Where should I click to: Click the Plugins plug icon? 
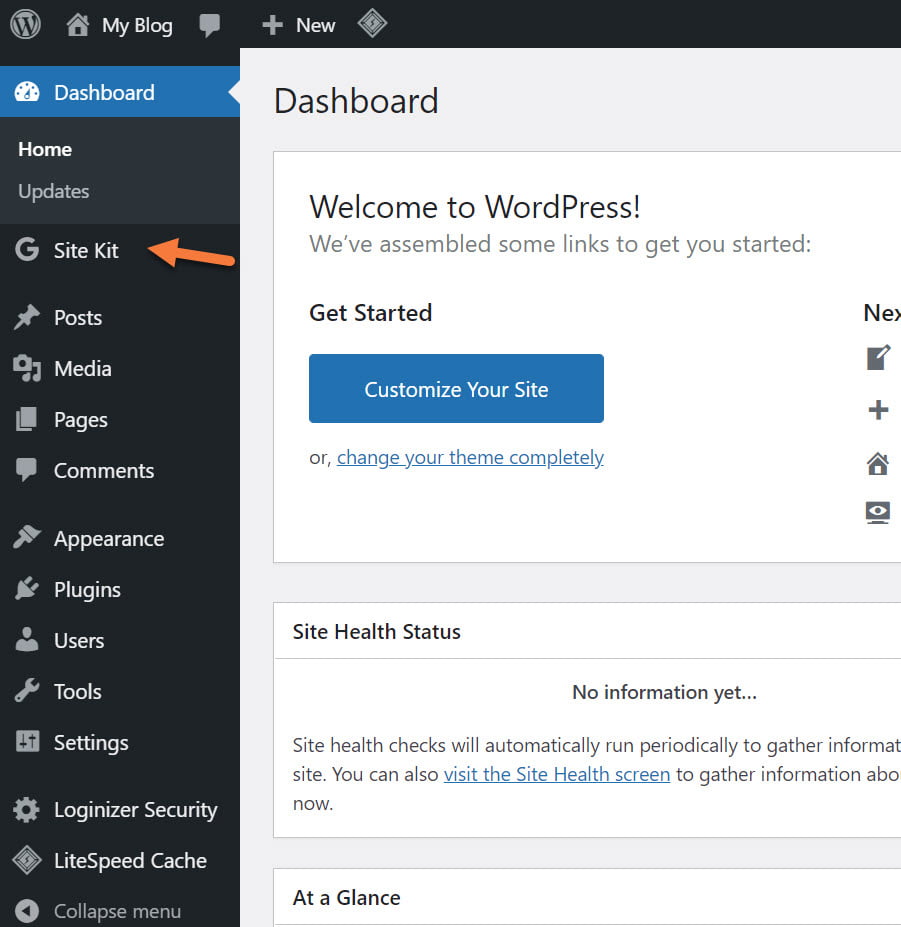pos(27,590)
